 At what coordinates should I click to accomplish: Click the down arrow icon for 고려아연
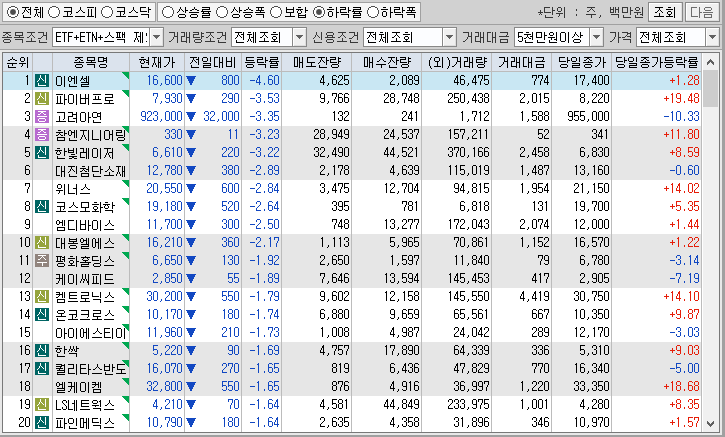click(x=191, y=117)
